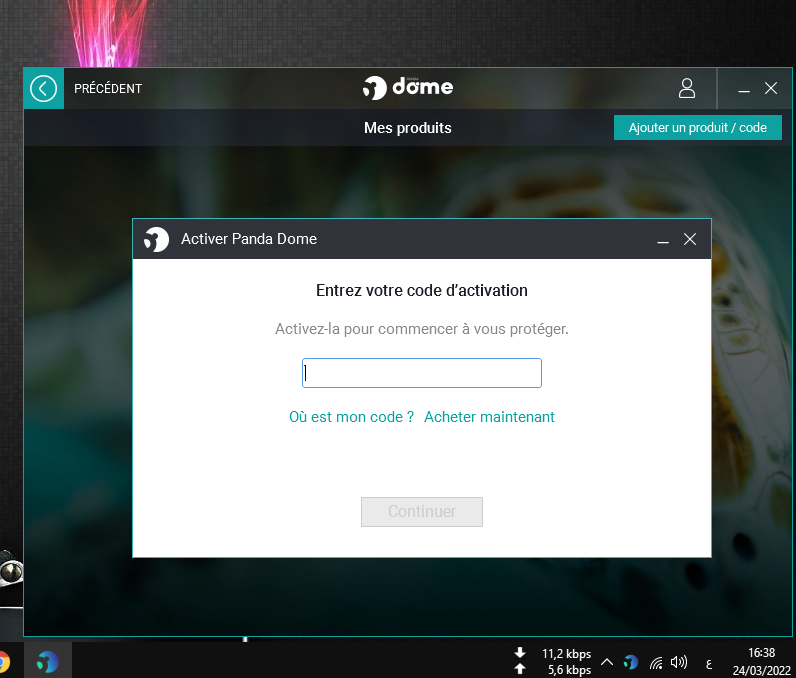The height and width of the screenshot is (678, 796).
Task: Open Panda Dome from the taskbar
Action: coord(48,662)
